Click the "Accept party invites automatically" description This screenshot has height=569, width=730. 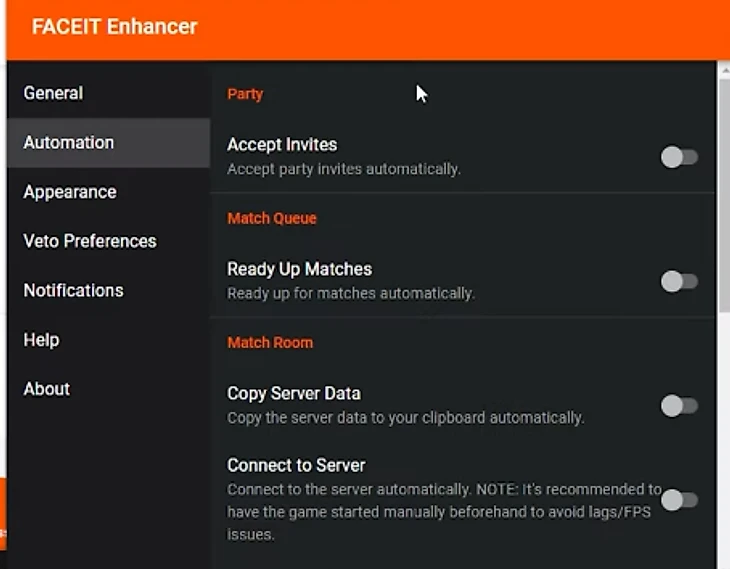344,169
